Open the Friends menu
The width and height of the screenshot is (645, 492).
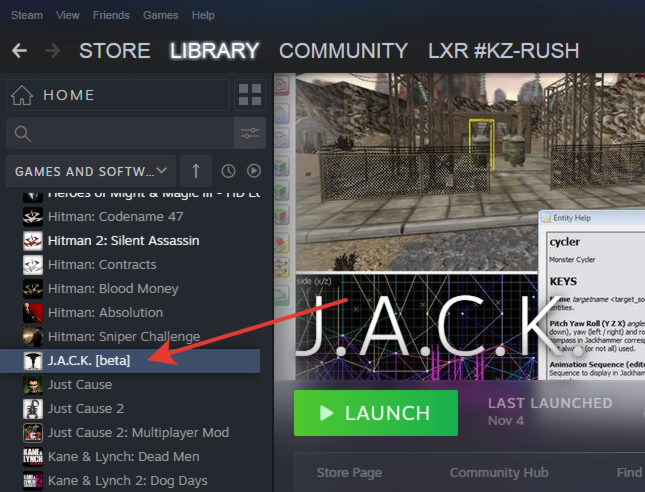pyautogui.click(x=111, y=15)
